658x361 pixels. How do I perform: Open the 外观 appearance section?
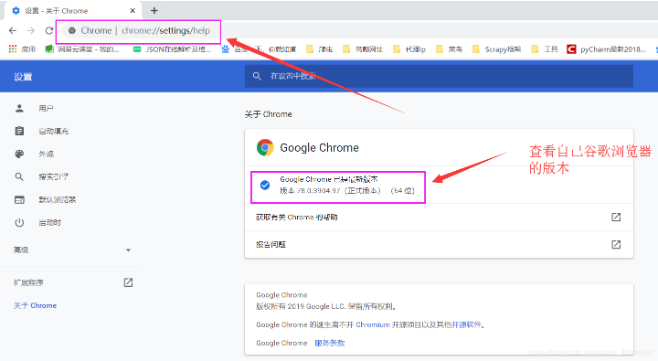46,154
